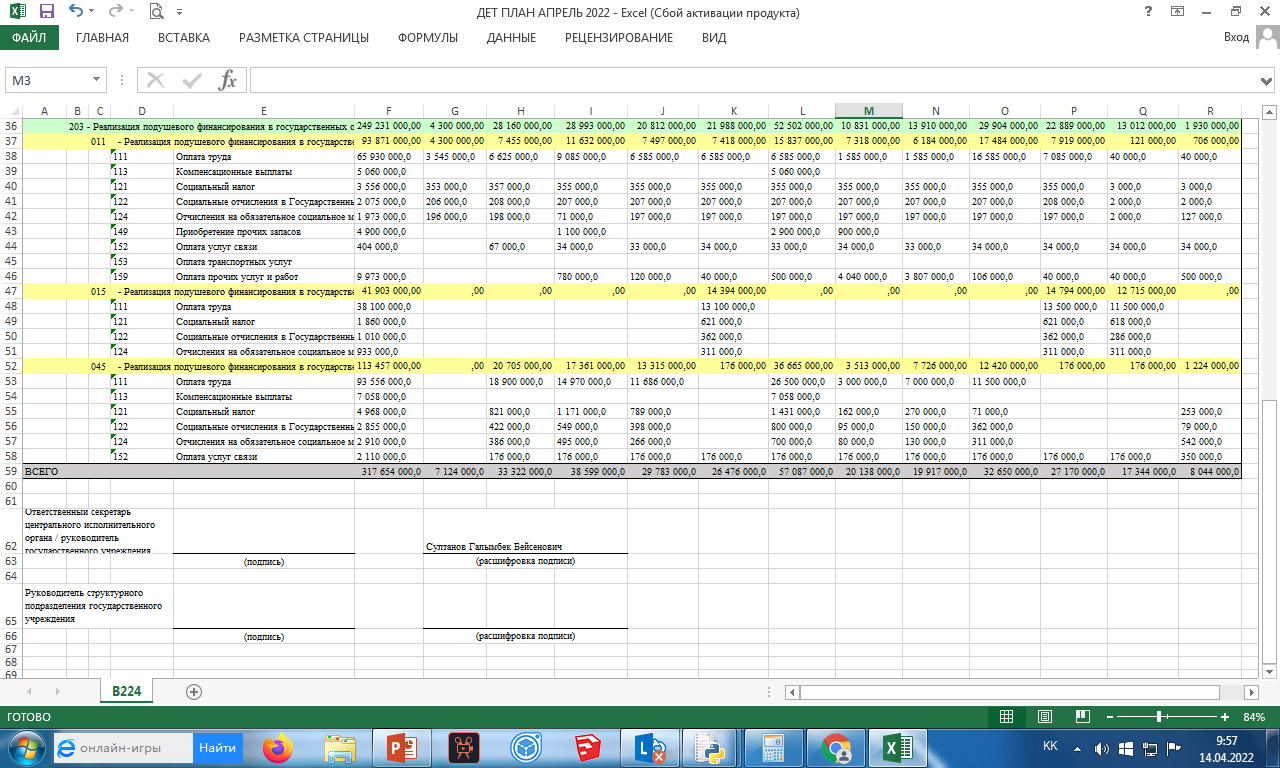Open the ДАННЫЕ ribbon tab
The height and width of the screenshot is (768, 1280).
point(511,38)
